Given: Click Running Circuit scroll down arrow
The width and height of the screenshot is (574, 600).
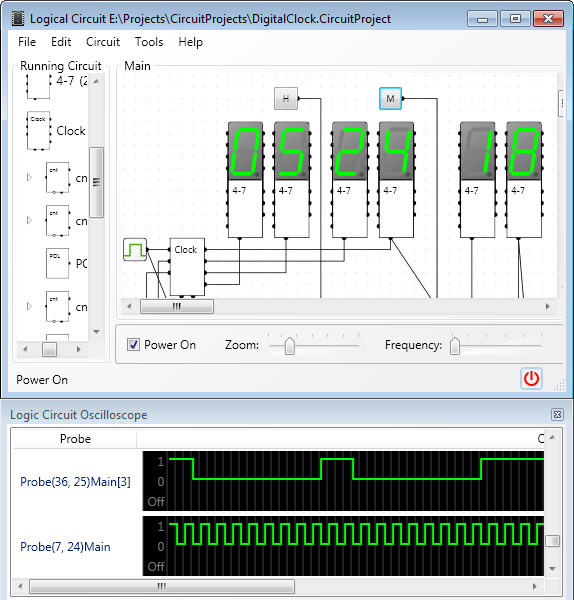Looking at the screenshot, I should [x=96, y=332].
